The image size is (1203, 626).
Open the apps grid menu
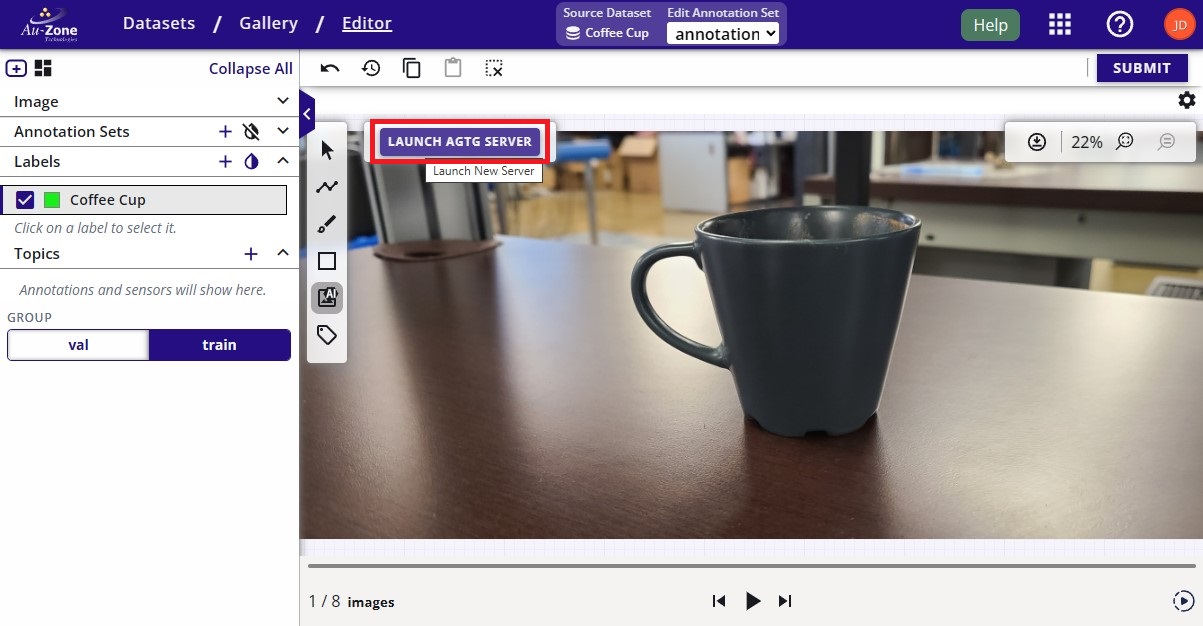click(1060, 25)
